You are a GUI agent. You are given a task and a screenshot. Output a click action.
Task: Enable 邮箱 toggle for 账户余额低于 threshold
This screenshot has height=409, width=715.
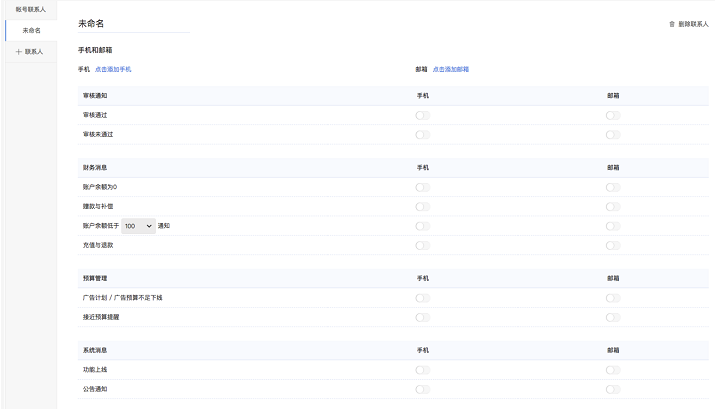(612, 226)
